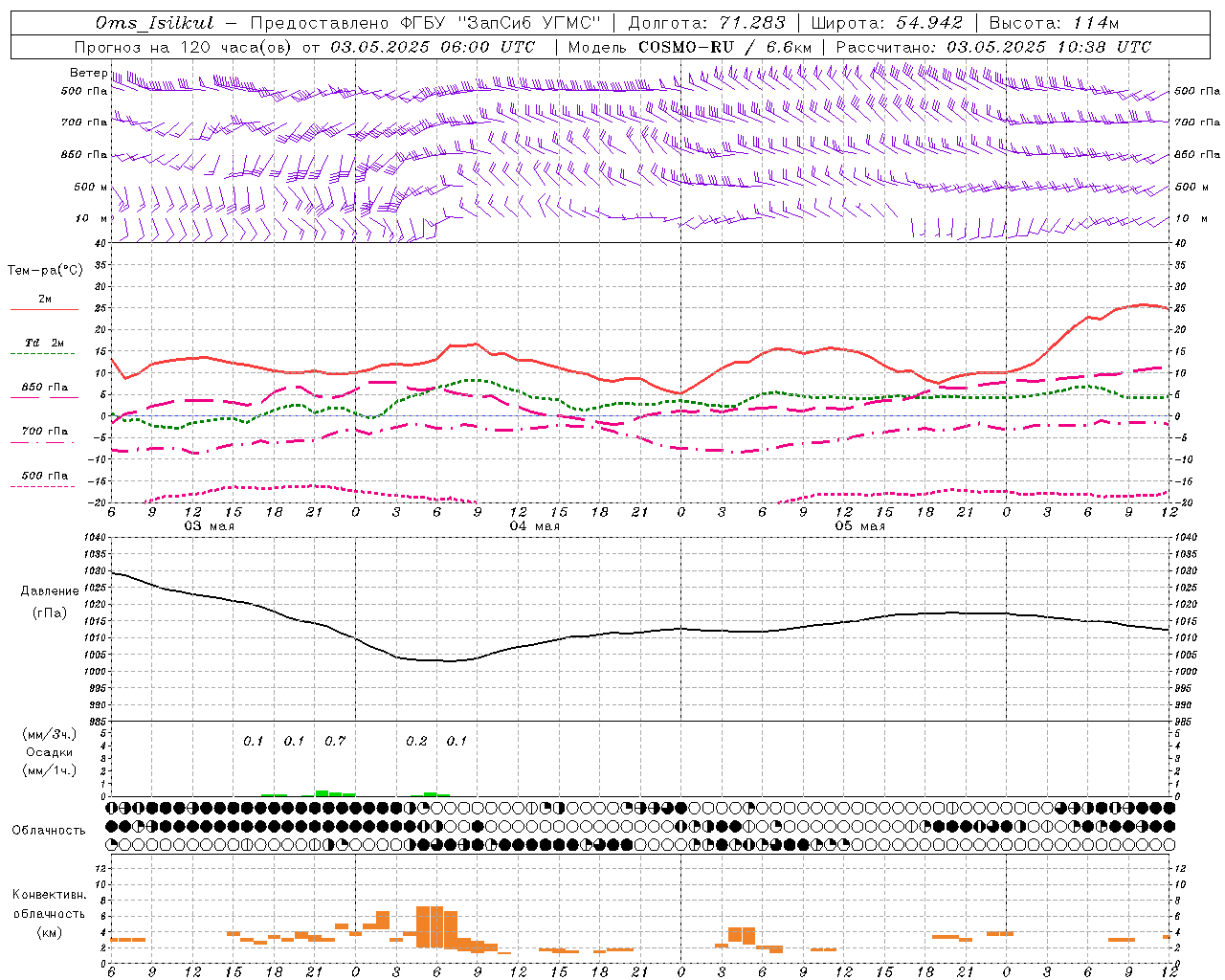Click 'Предоставлено ФГБУ "ЗапСиб УГМС"' provider text
1225x980 pixels.
pos(425,23)
